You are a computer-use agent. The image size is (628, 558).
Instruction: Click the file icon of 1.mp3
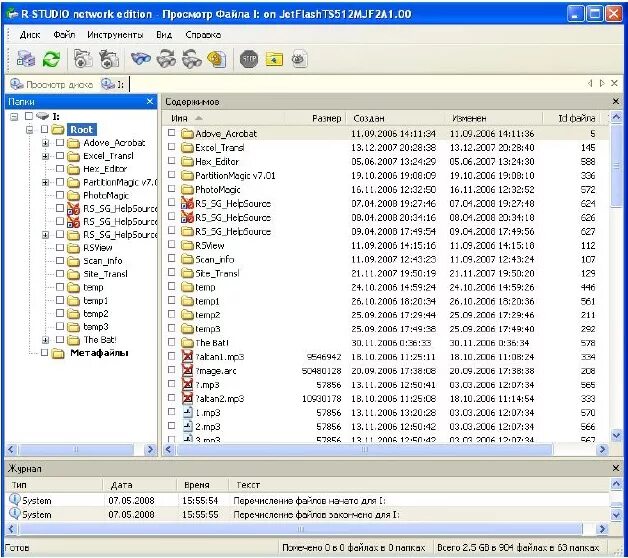(x=187, y=412)
